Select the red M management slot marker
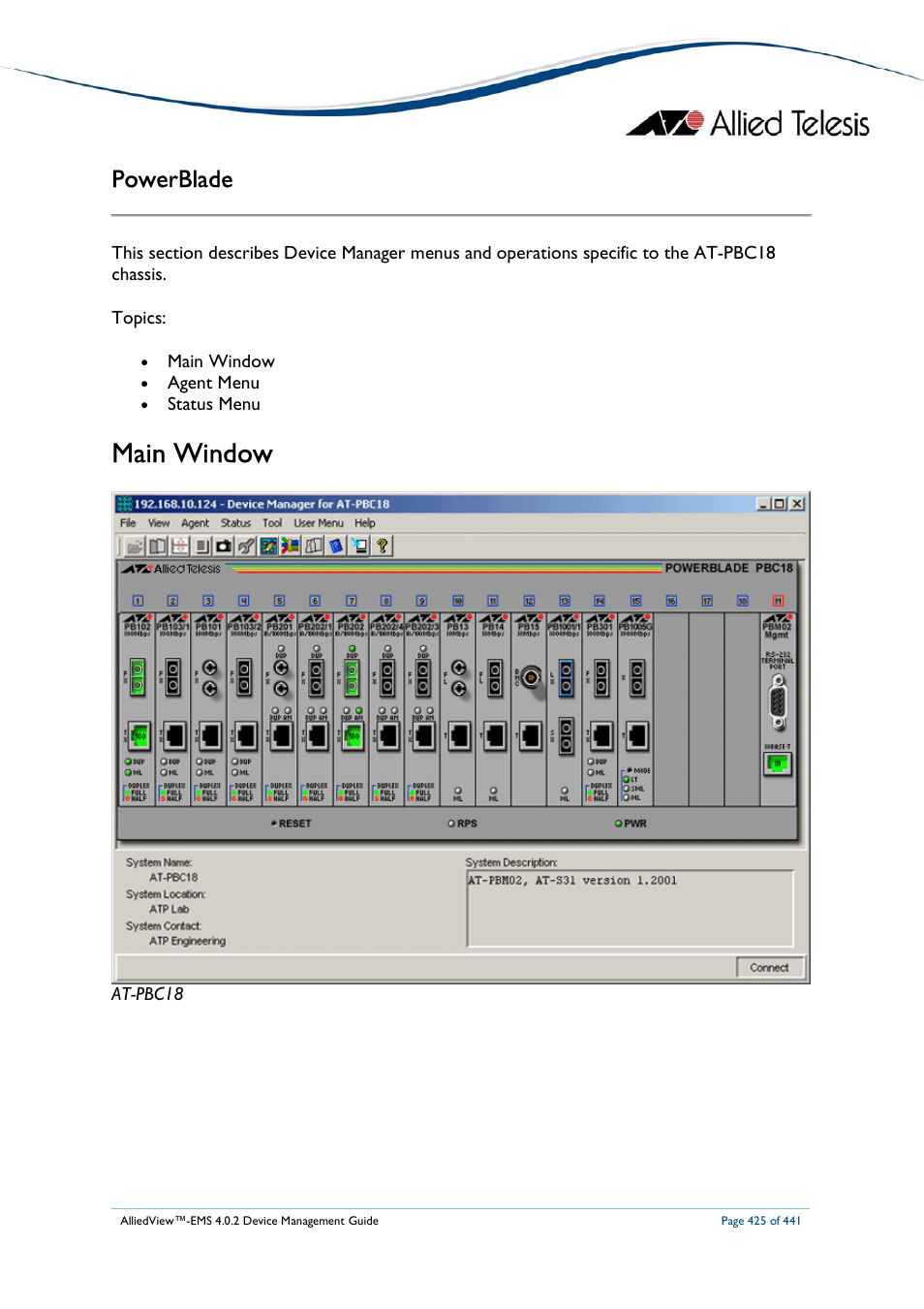Viewport: 924px width, 1309px height. [x=778, y=602]
